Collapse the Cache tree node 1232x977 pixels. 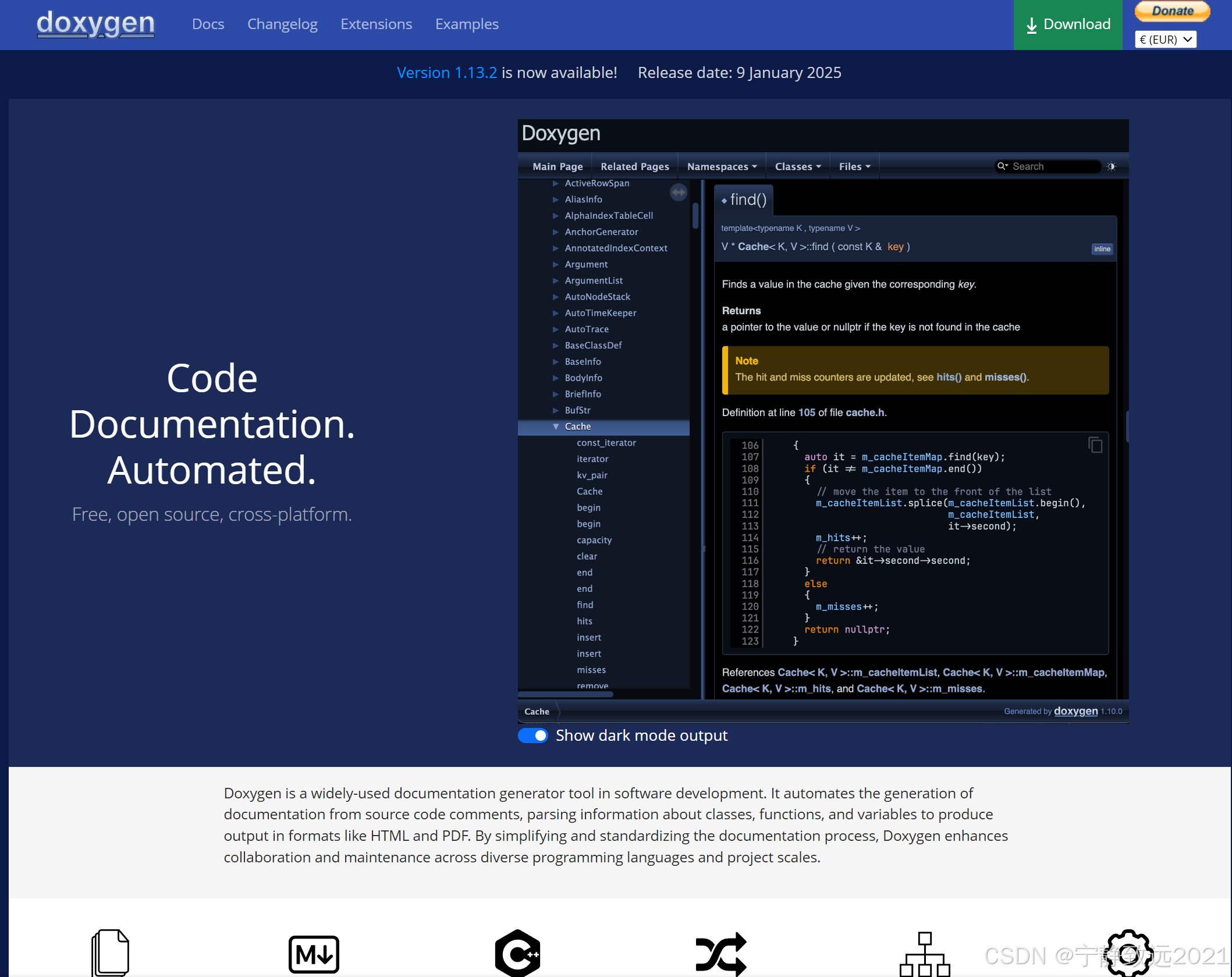tap(555, 427)
